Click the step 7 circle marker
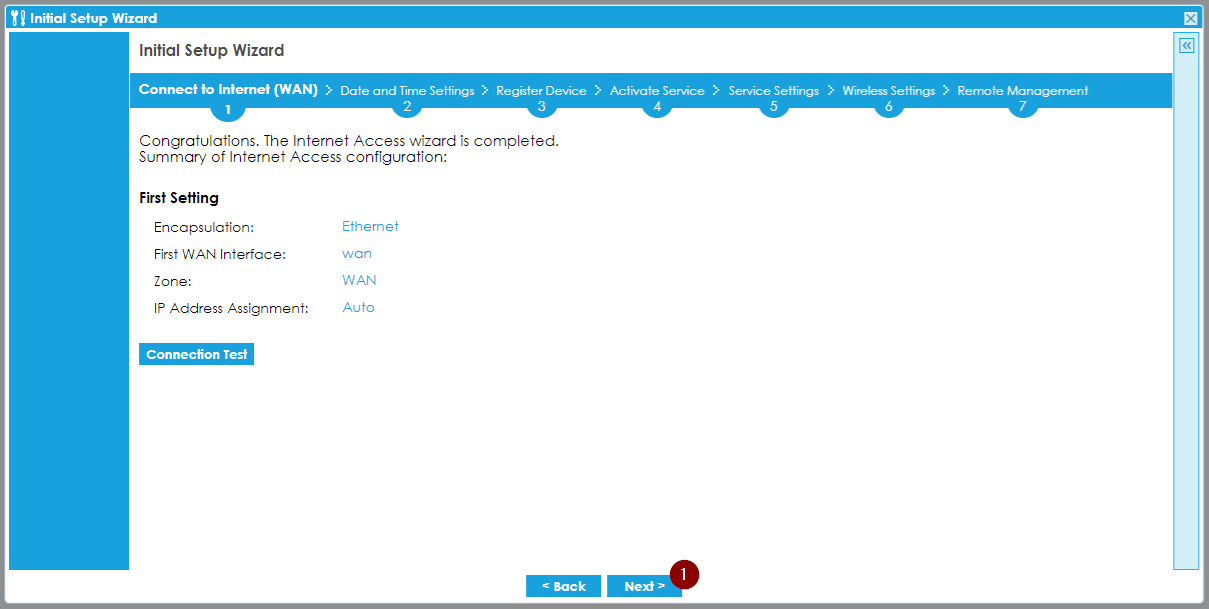The height and width of the screenshot is (609, 1209). click(1022, 107)
